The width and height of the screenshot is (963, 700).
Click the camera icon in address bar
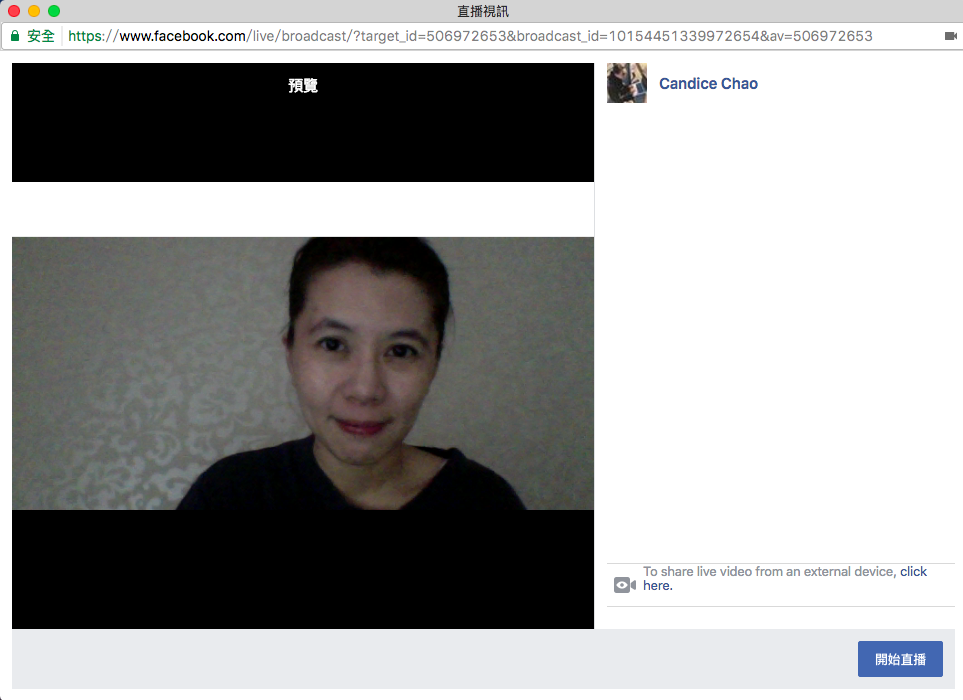tap(949, 36)
